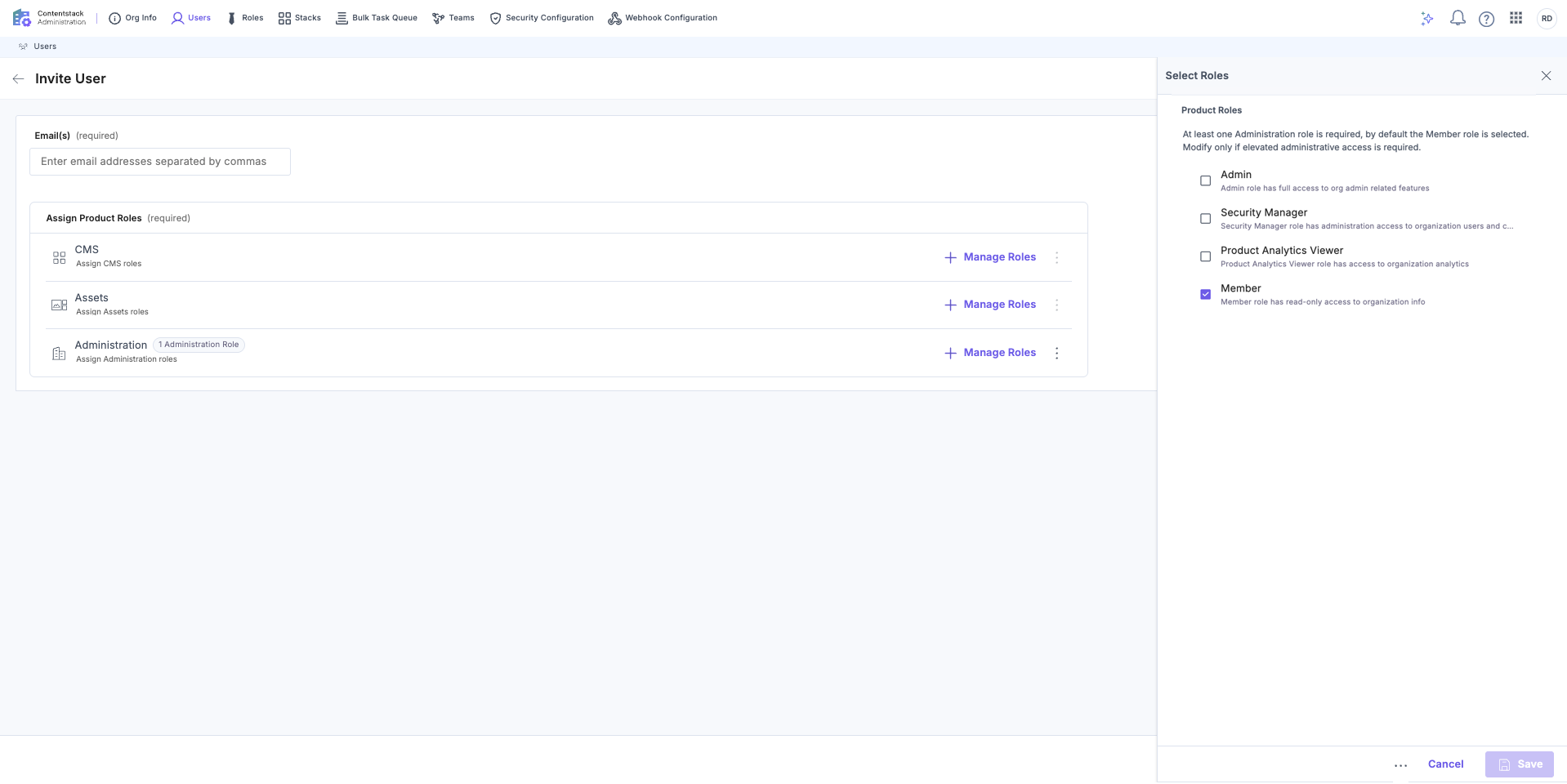
Task: Open the apps grid switcher
Action: pyautogui.click(x=1516, y=18)
